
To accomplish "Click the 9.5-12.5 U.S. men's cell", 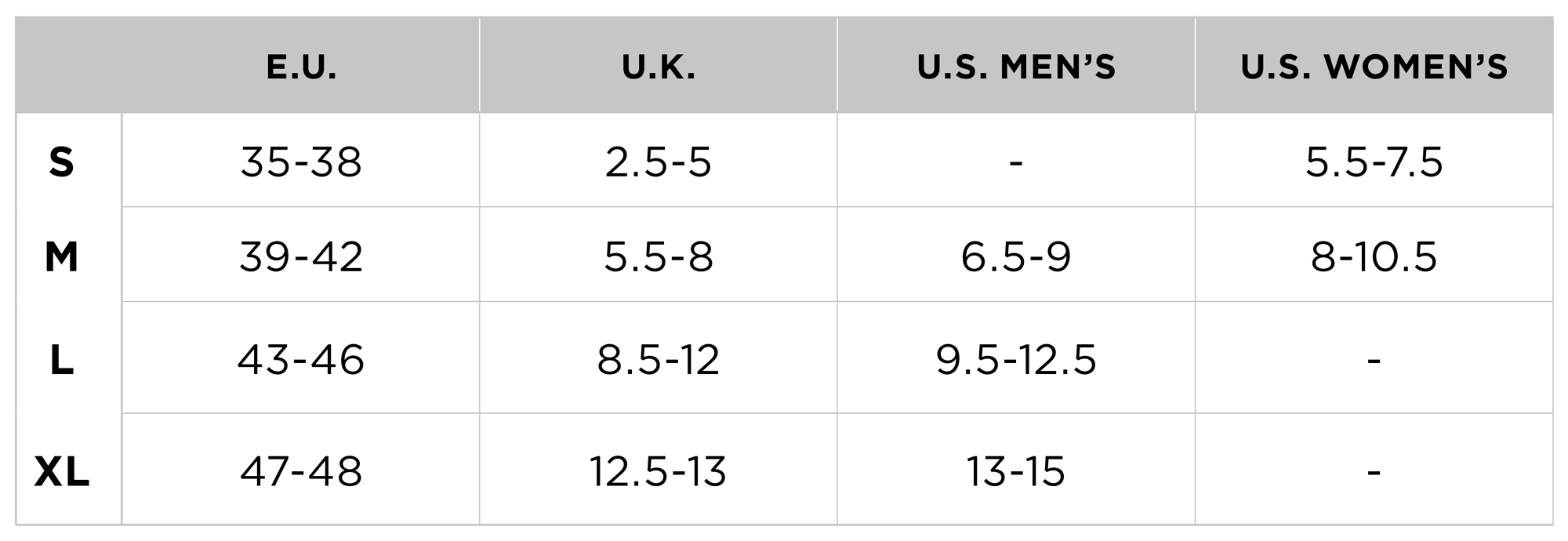I will point(1016,360).
